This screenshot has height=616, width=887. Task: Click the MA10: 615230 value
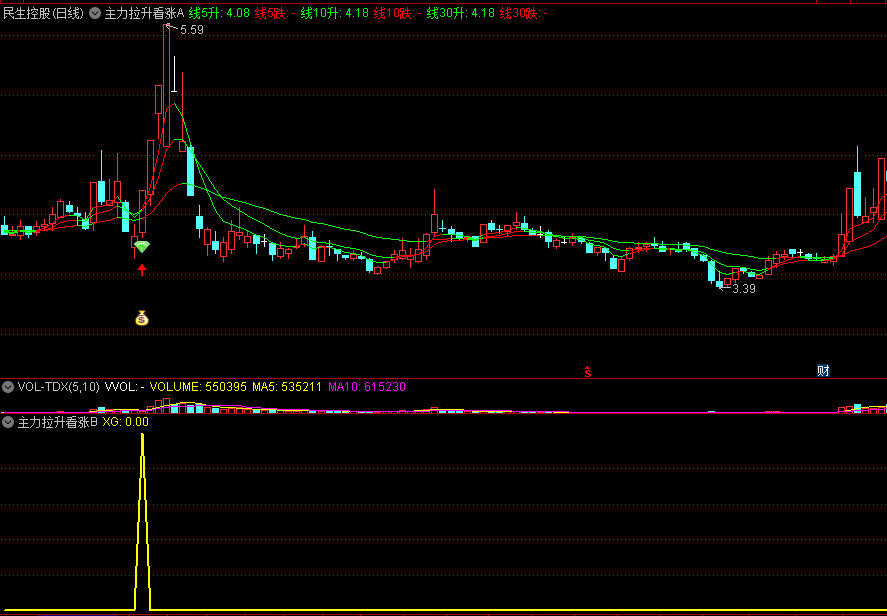point(367,387)
